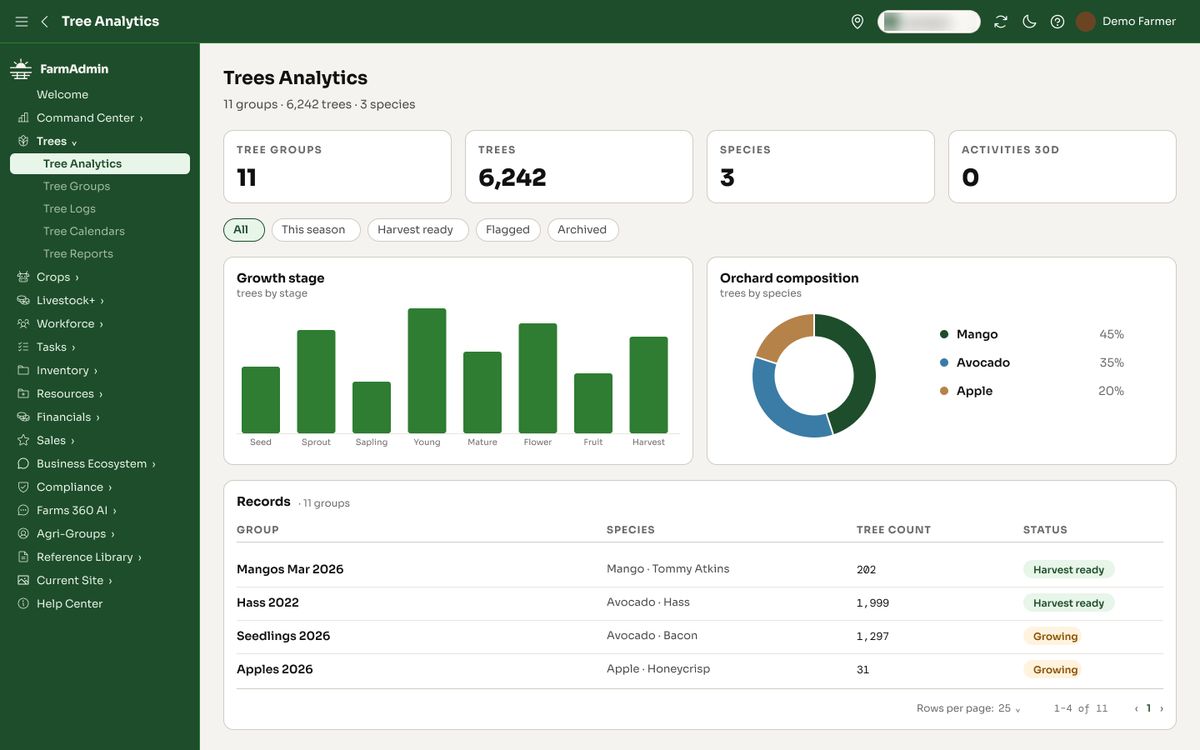The width and height of the screenshot is (1200, 750).
Task: Open the Mangos Mar 2026 group
Action: coord(290,569)
